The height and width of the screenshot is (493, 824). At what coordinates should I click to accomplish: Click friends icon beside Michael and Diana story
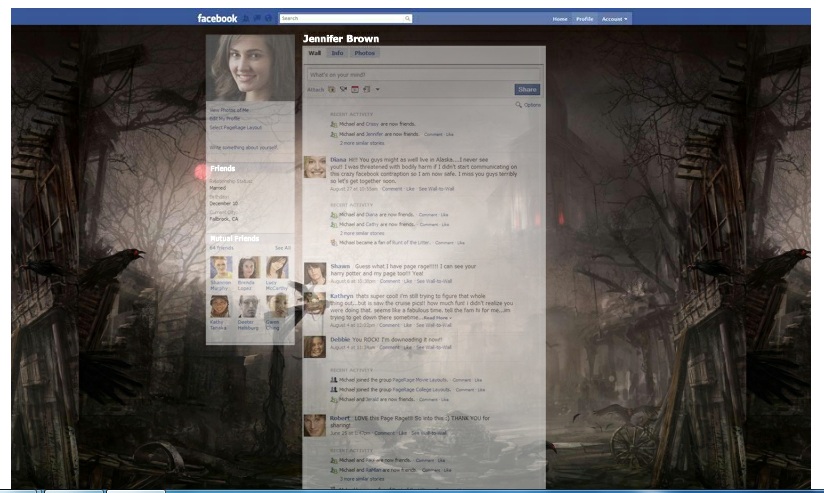pyautogui.click(x=333, y=215)
